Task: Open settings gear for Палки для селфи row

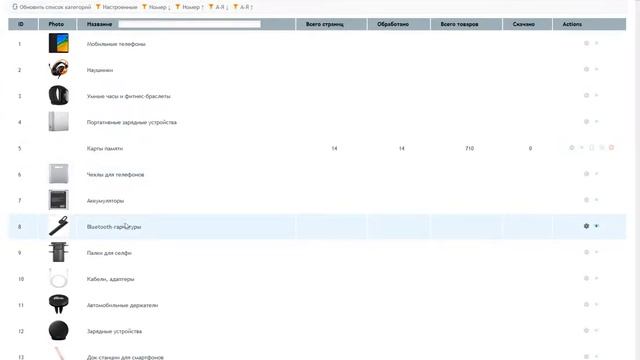Action: 587,252
